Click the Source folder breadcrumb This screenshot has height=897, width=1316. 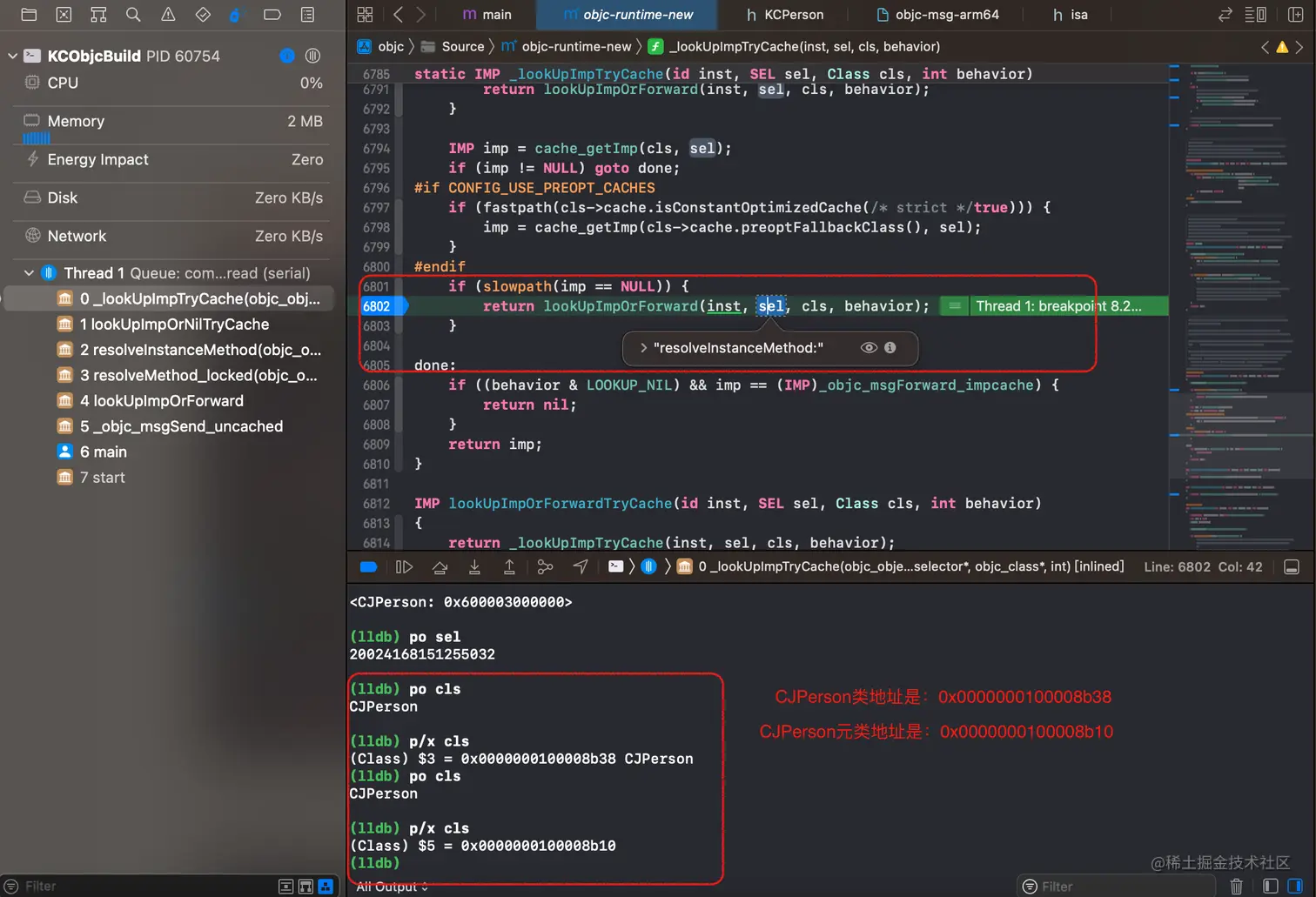point(453,46)
